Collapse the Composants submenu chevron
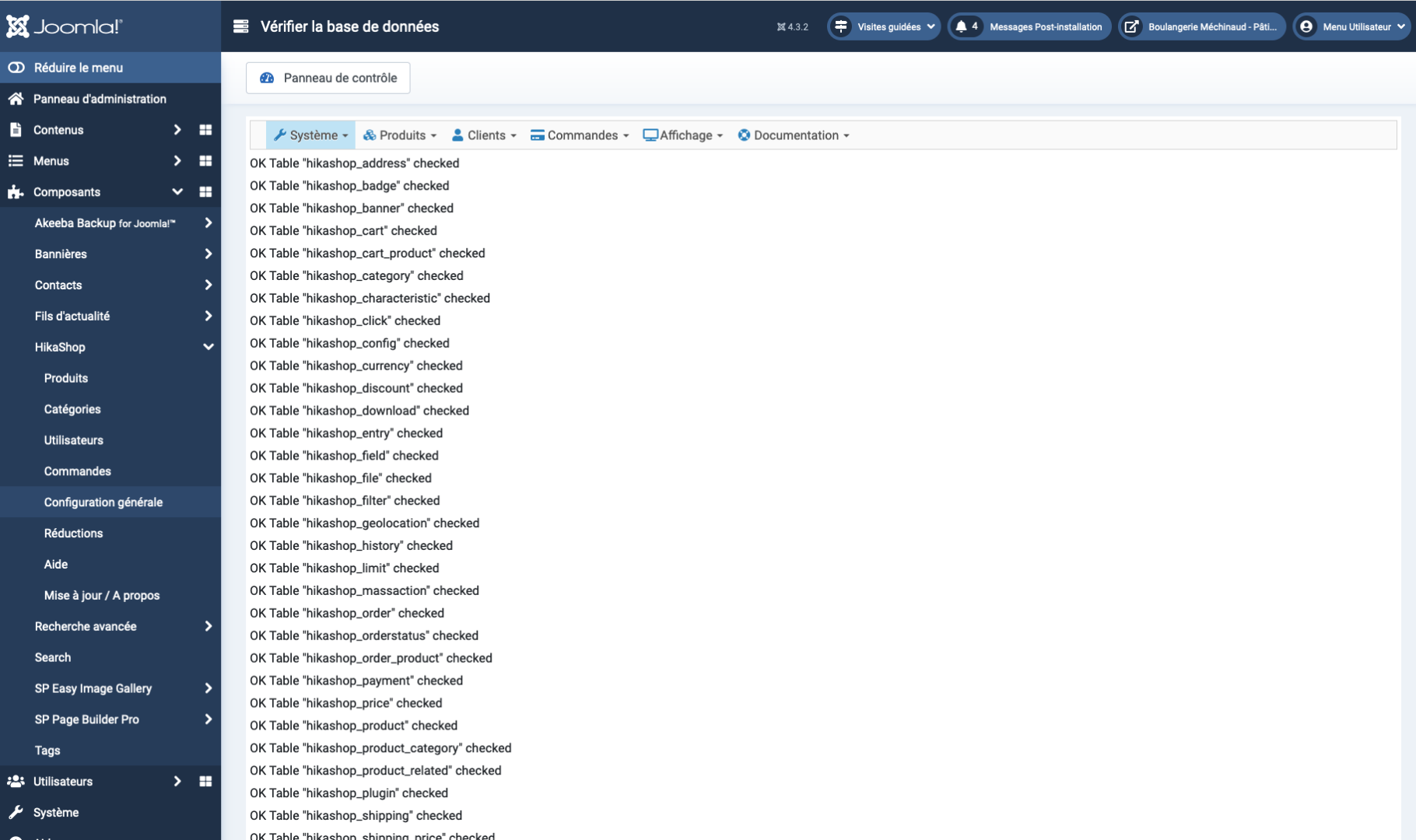The width and height of the screenshot is (1416, 840). (x=177, y=192)
